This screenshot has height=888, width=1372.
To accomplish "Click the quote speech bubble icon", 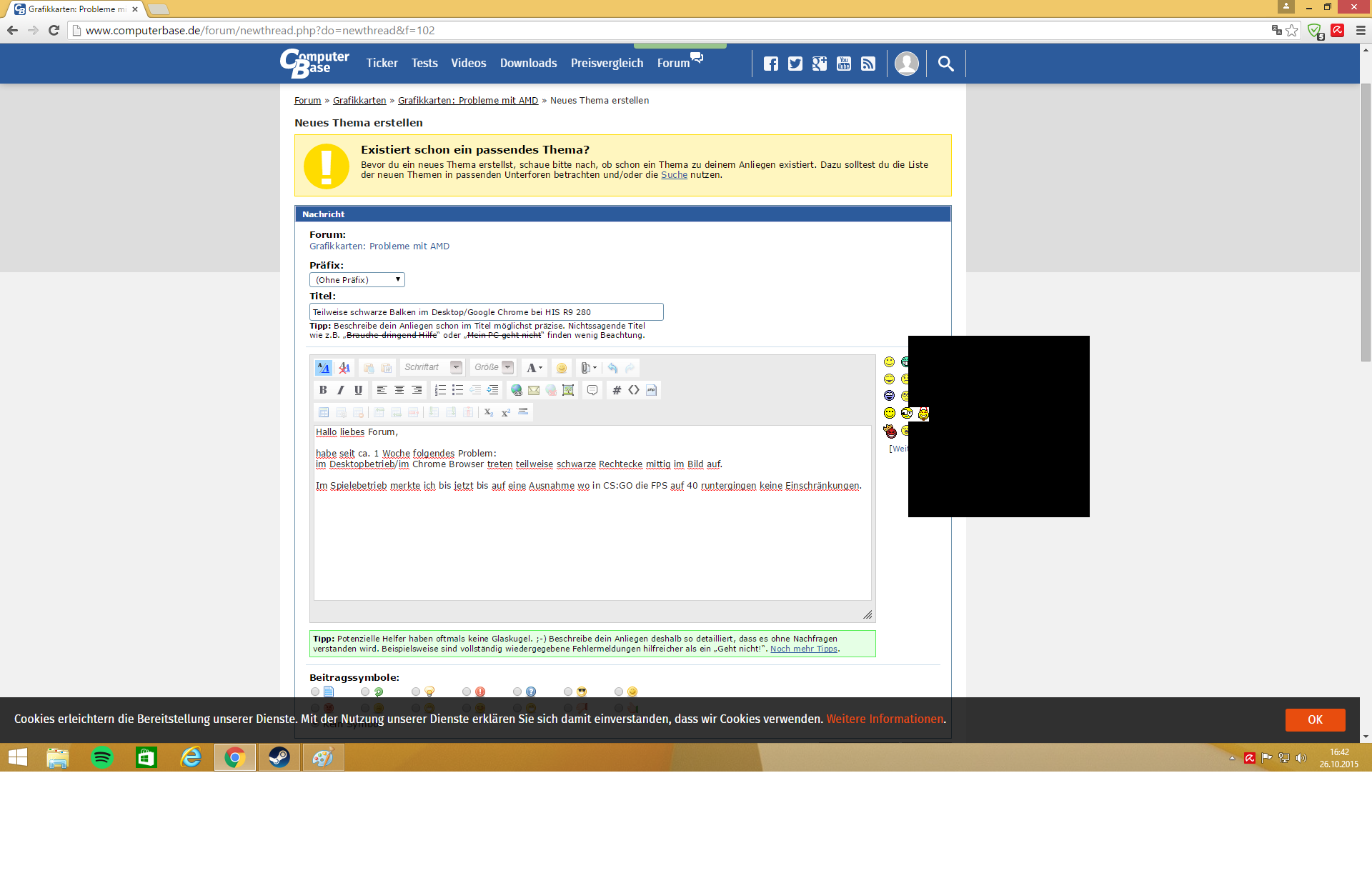I will (592, 390).
